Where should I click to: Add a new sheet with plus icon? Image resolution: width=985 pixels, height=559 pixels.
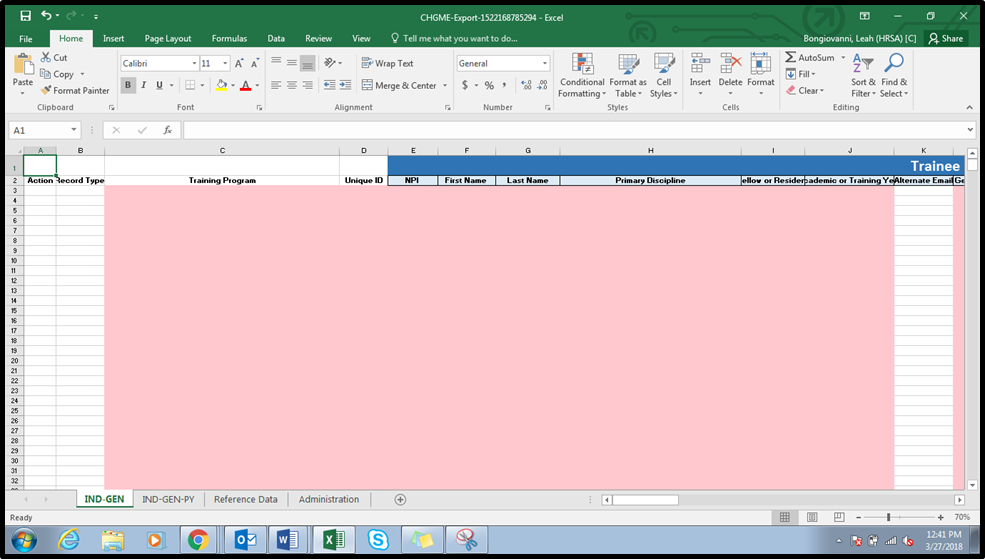pos(400,499)
